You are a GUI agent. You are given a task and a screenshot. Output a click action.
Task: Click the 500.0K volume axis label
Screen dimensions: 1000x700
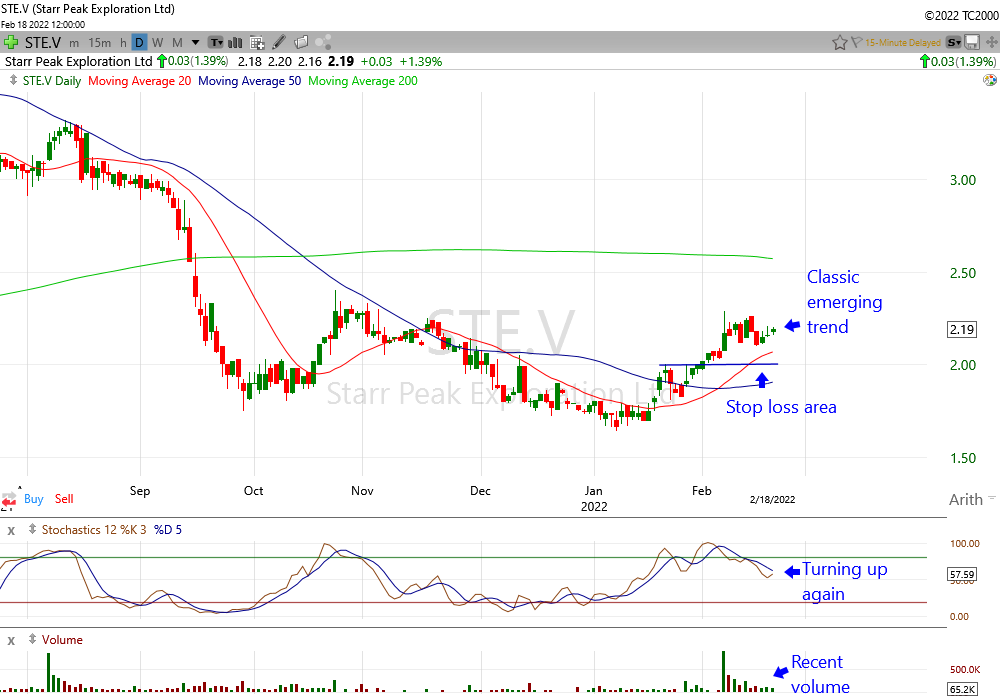click(x=965, y=669)
